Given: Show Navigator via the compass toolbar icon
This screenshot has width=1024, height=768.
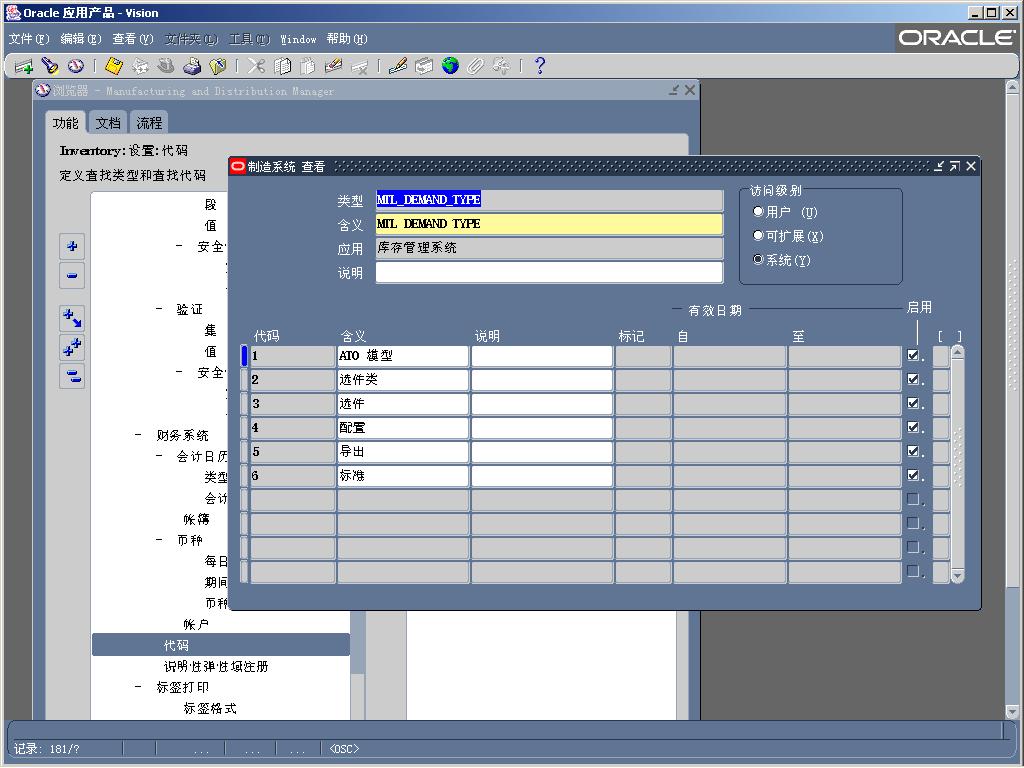Looking at the screenshot, I should click(76, 66).
